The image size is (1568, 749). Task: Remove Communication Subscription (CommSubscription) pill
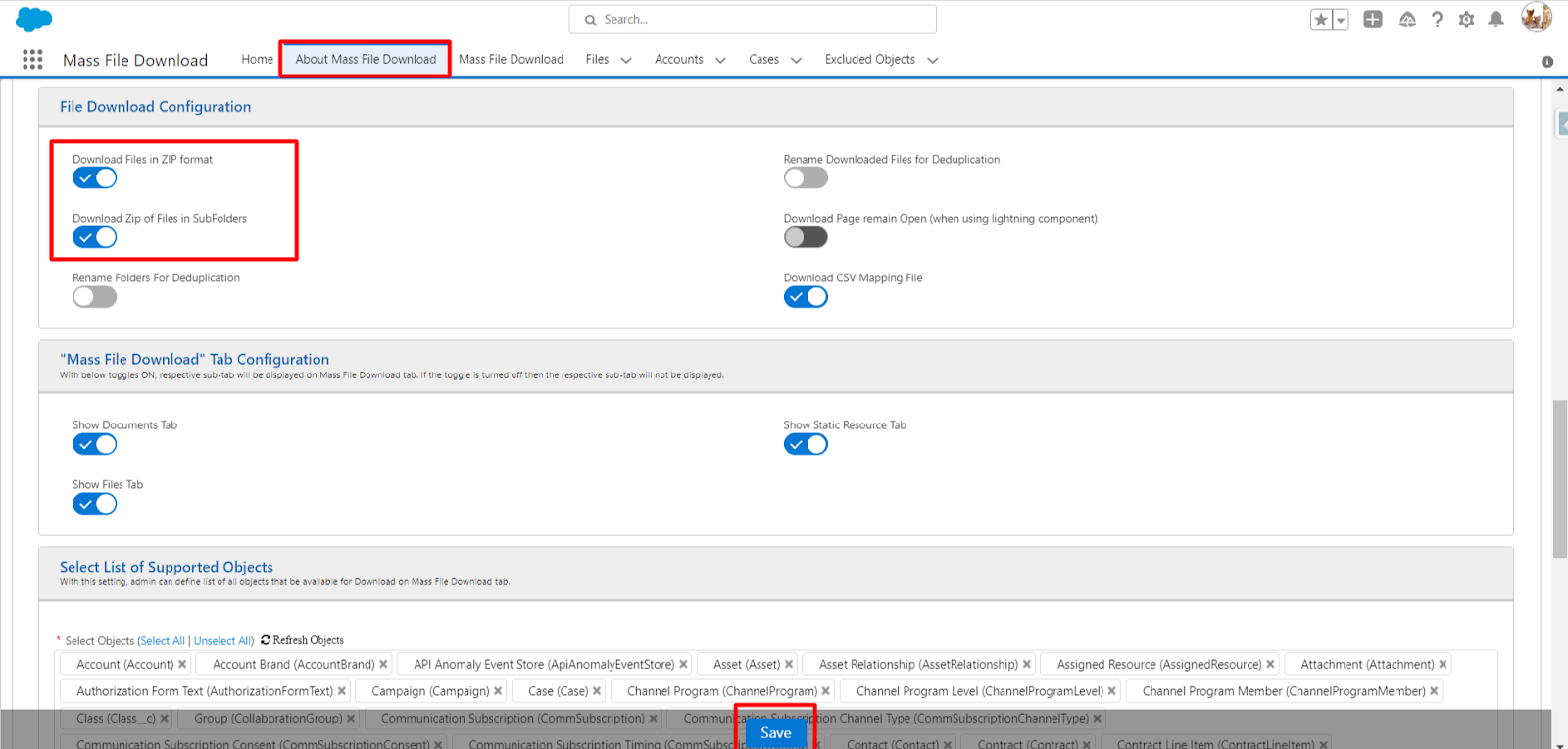click(x=653, y=719)
